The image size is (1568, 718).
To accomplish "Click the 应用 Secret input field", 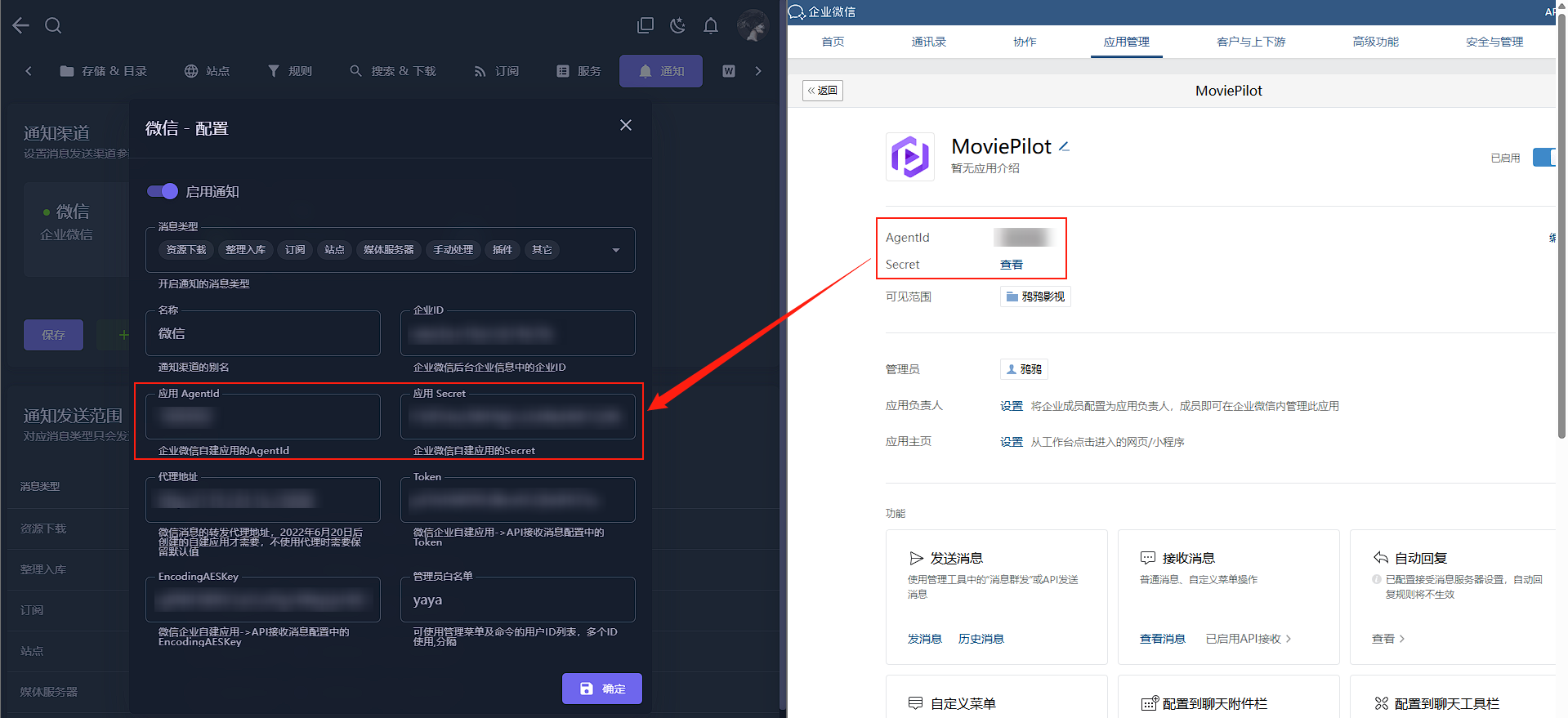I will coord(518,417).
